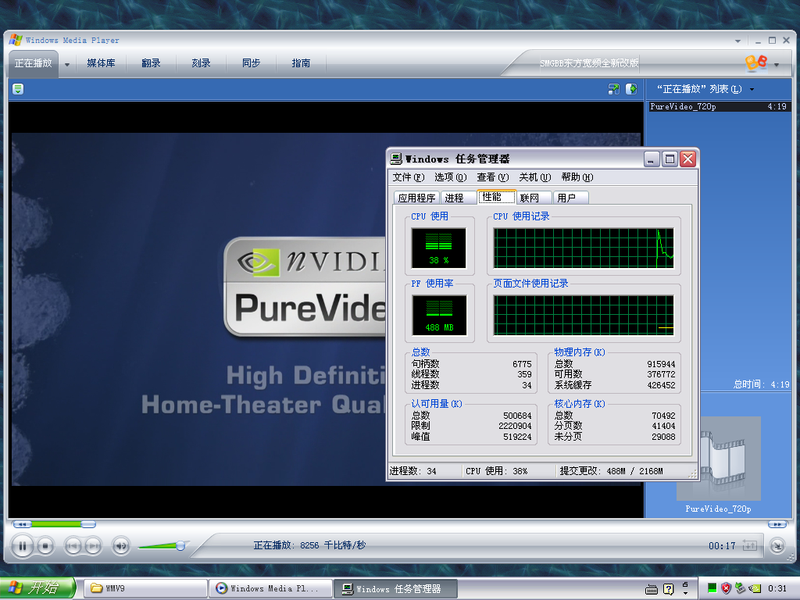Click the 00:17 elapsed time display
This screenshot has height=600, width=800.
[x=721, y=546]
